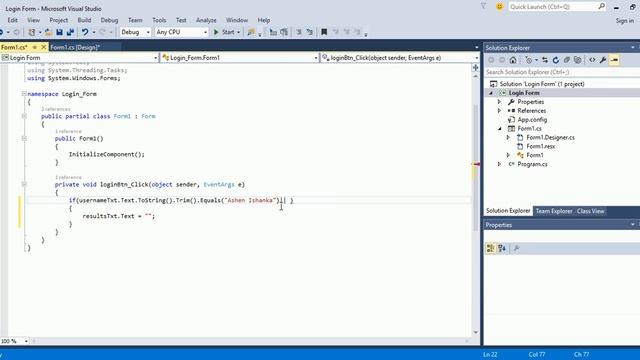Open the Debug menu
This screenshot has height=360, width=640.
(x=109, y=20)
